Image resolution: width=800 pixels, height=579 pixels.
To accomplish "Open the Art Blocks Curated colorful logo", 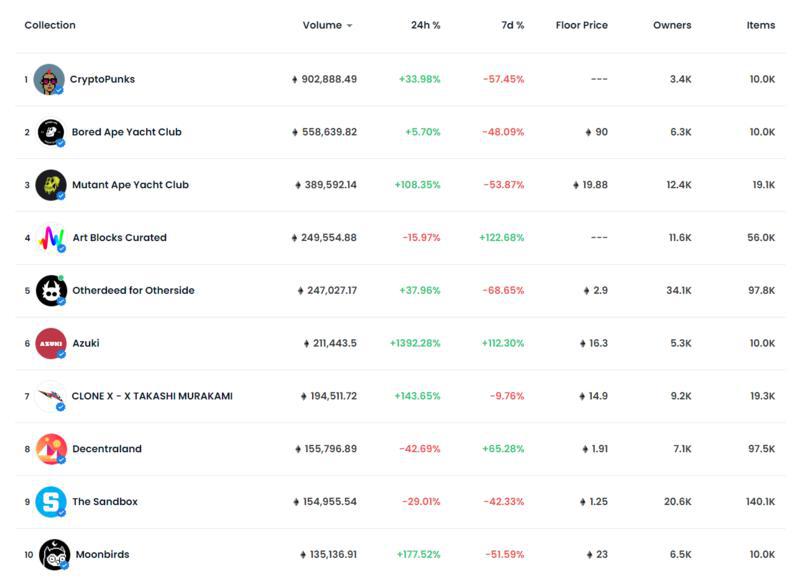I will pos(51,238).
